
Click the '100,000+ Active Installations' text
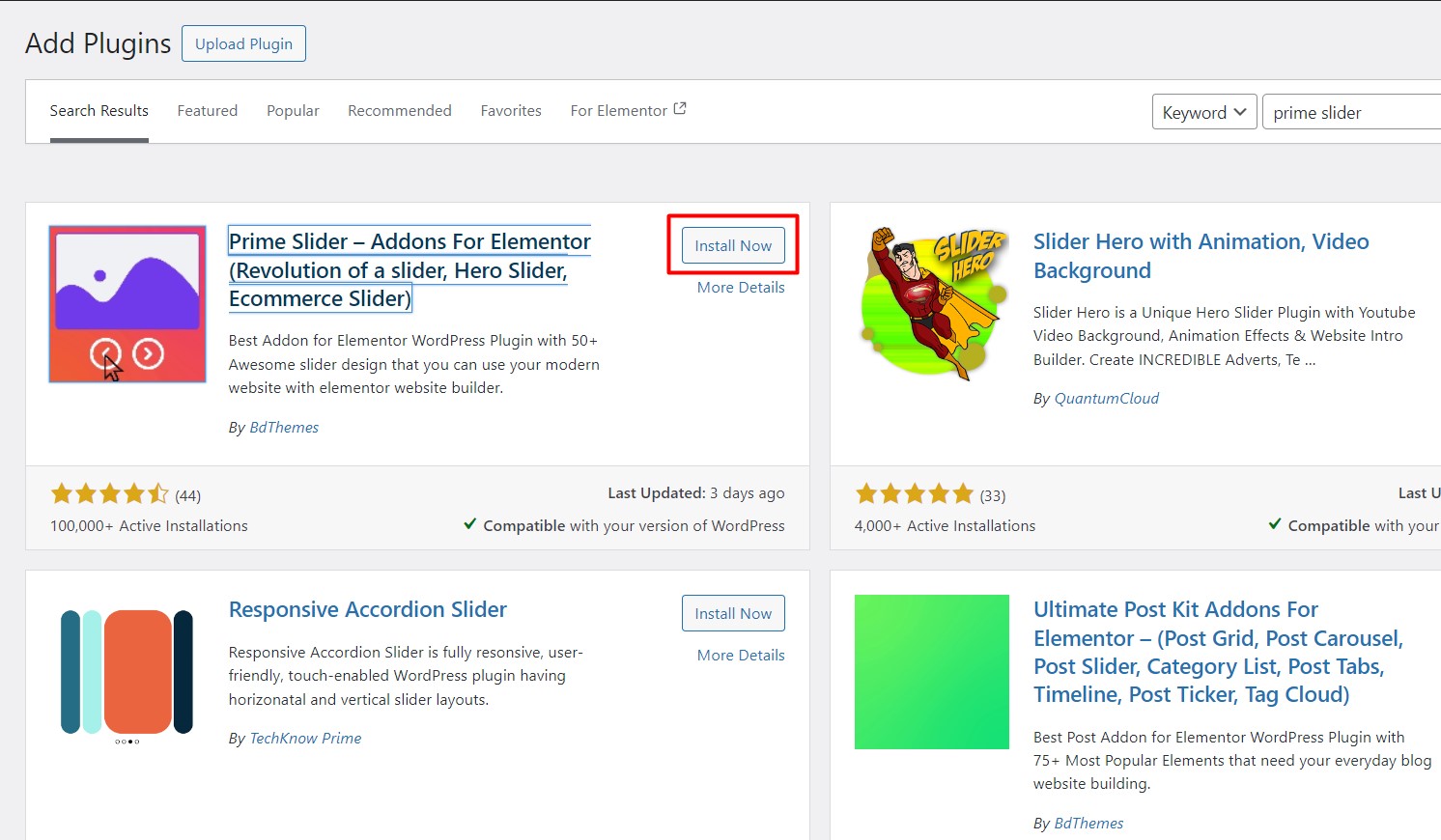[x=149, y=525]
